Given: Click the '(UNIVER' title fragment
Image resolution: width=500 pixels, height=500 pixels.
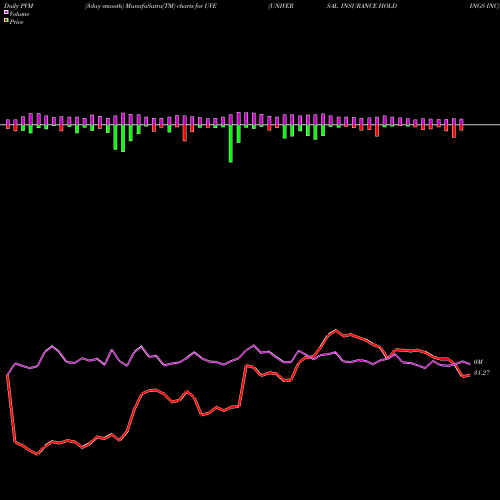Looking at the screenshot, I should tap(281, 6).
